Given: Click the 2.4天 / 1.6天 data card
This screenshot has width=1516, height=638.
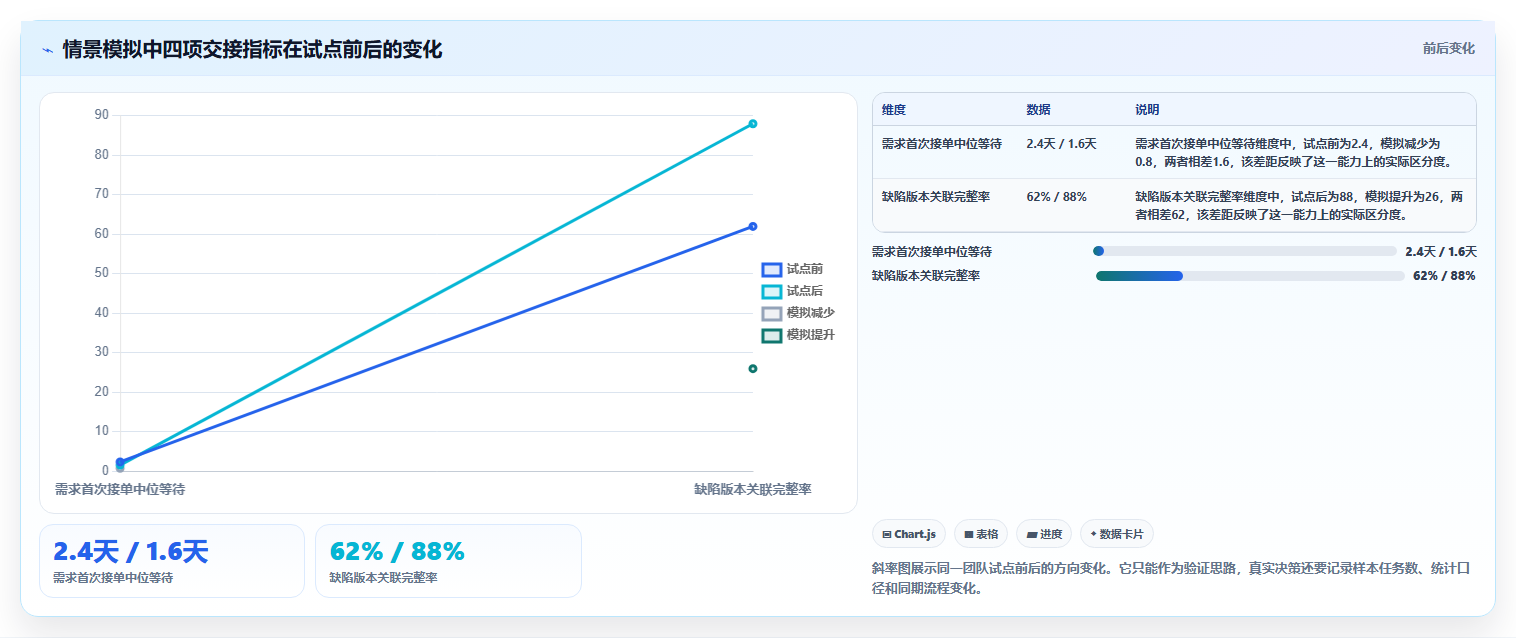Looking at the screenshot, I should [171, 561].
